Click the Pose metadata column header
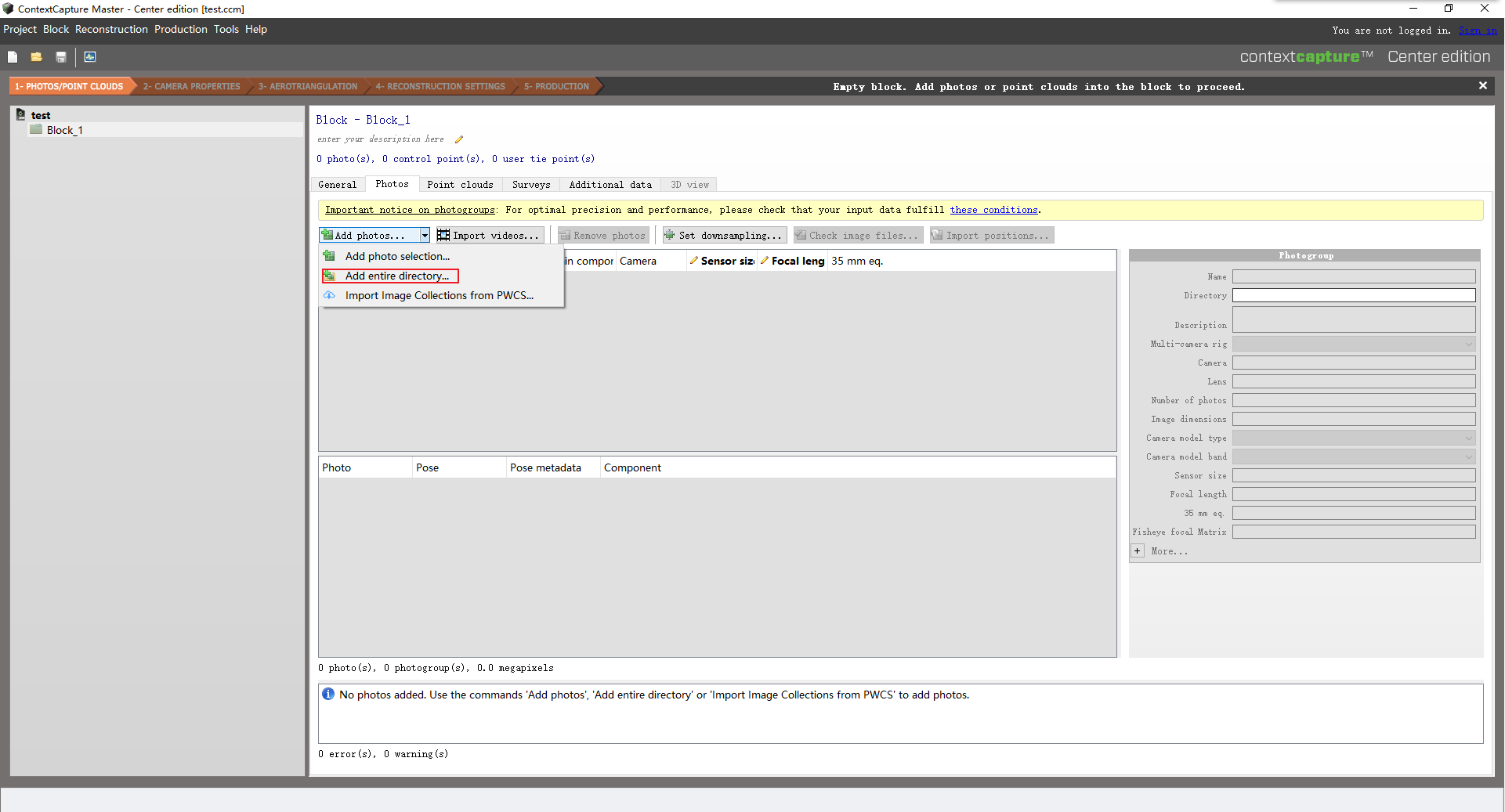This screenshot has width=1505, height=812. (553, 467)
